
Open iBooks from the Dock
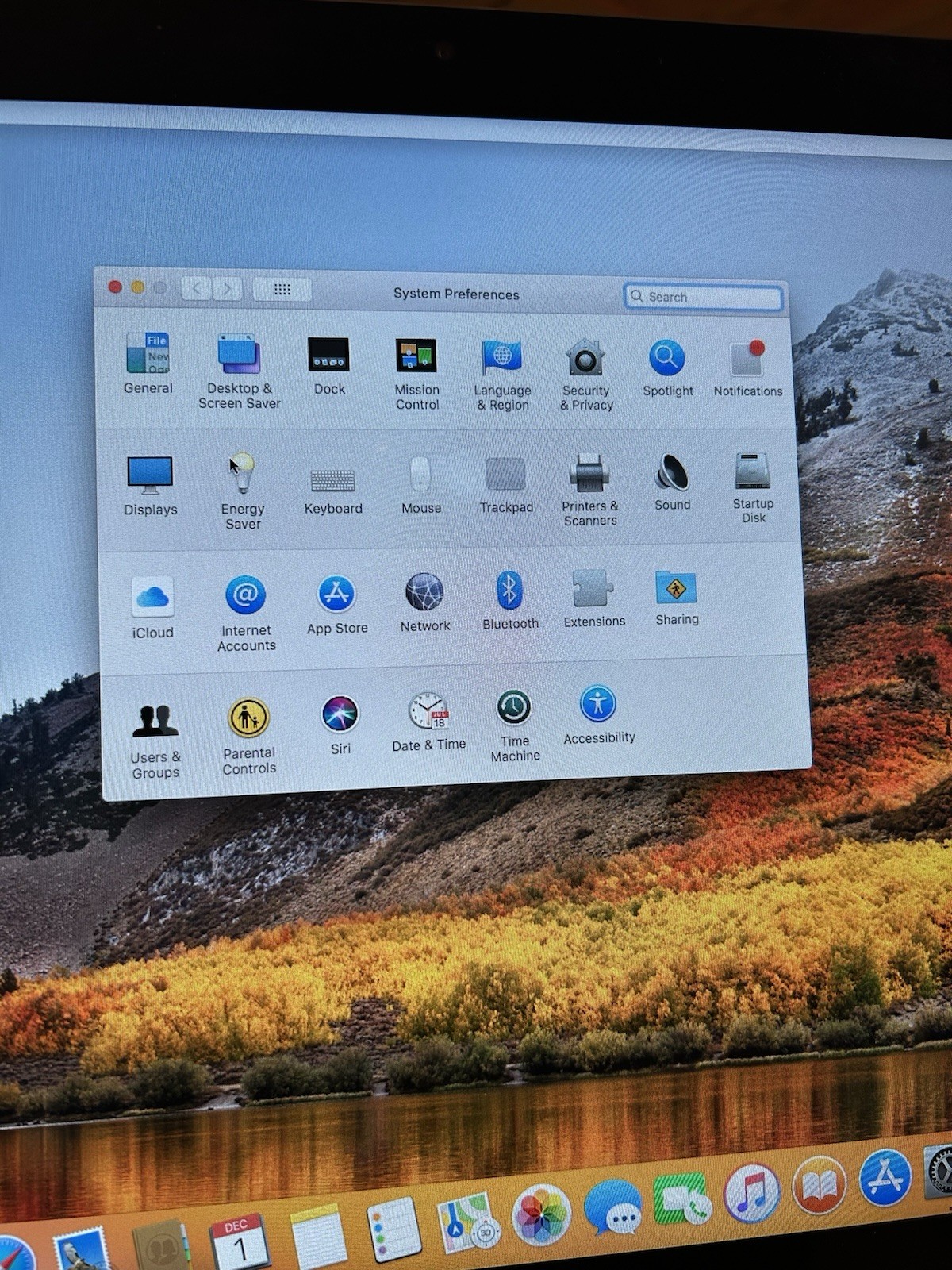819,1185
